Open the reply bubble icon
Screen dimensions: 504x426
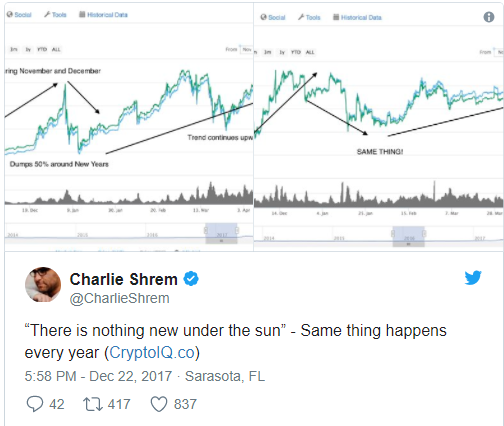[35, 404]
